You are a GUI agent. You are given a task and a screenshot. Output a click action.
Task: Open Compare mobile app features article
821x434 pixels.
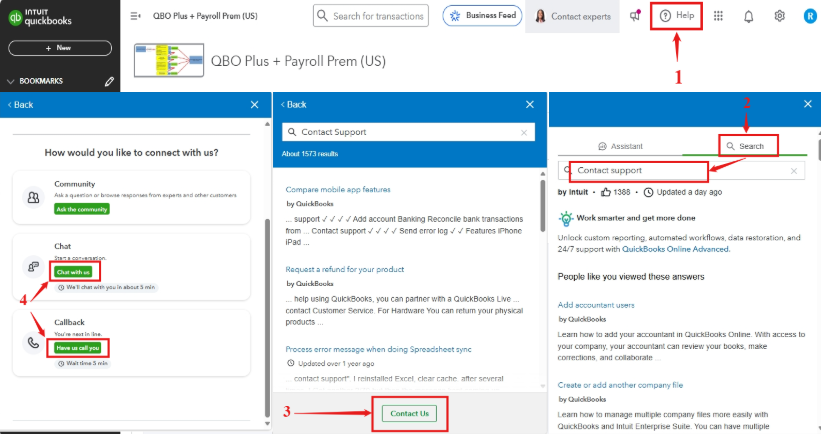338,190
